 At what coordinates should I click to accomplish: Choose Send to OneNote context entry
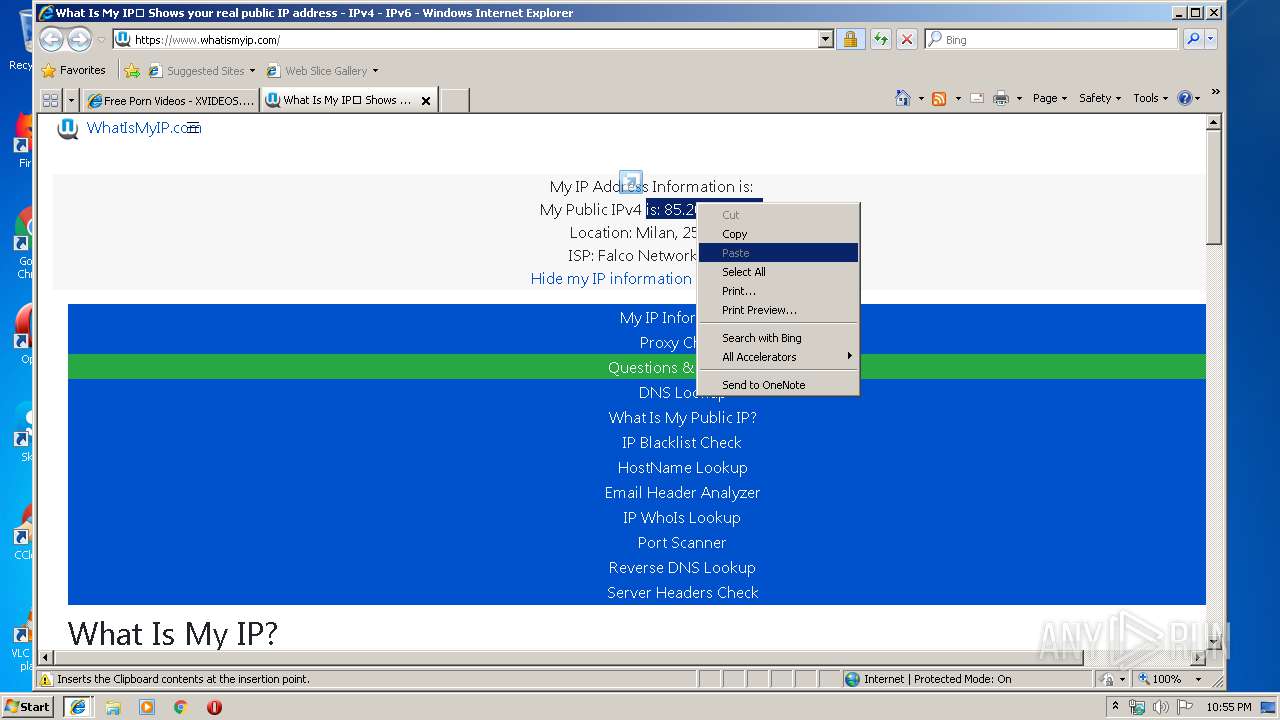click(778, 385)
